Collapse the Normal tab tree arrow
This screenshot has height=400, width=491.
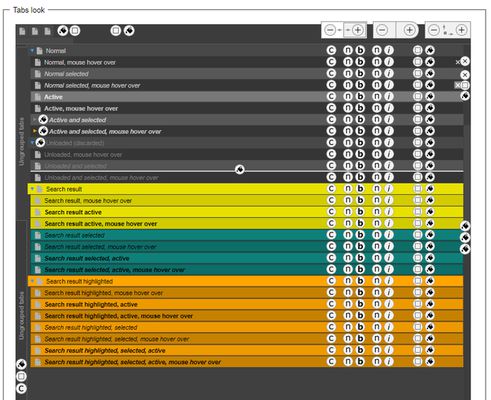32,51
